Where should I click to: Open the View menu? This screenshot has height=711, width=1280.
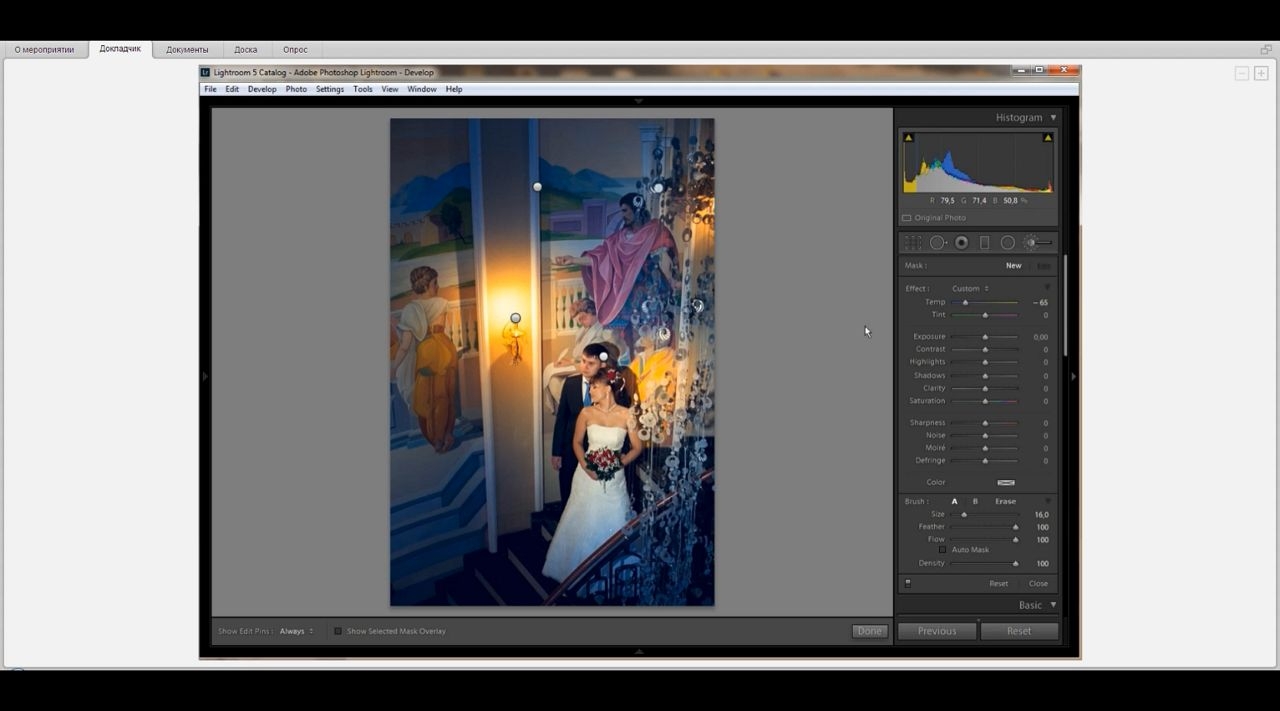(390, 89)
